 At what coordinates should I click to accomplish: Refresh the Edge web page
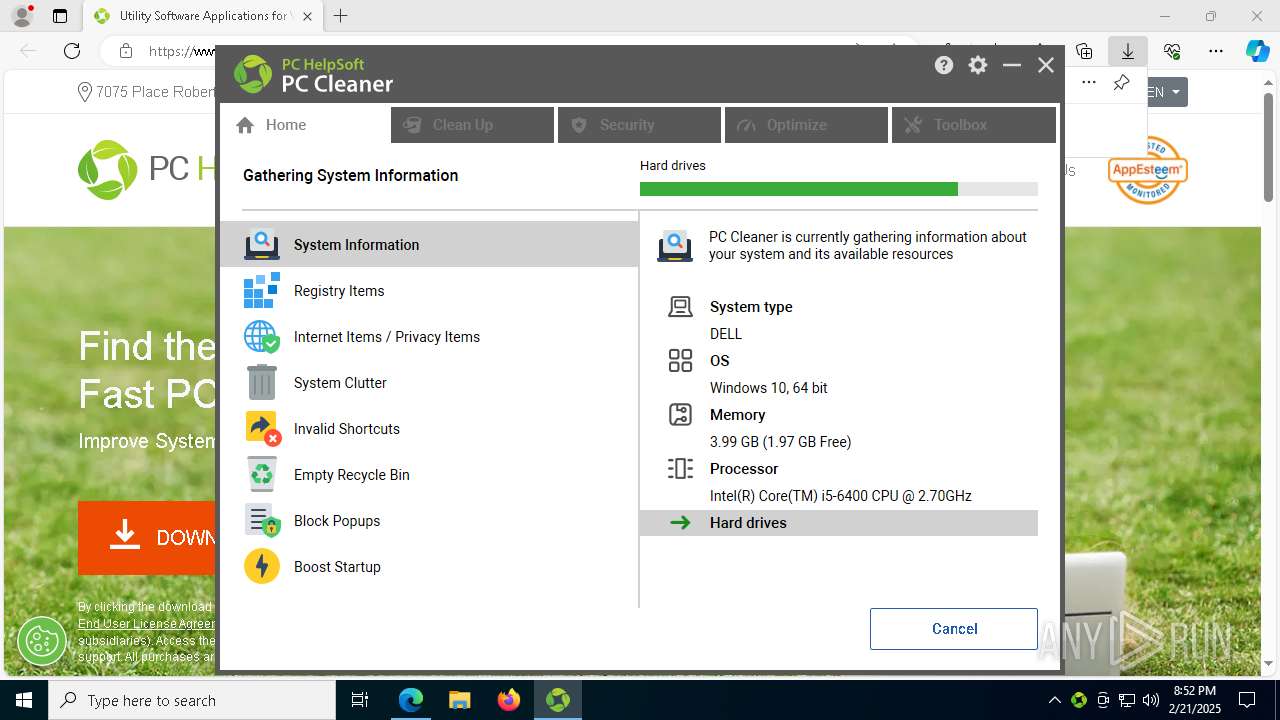tap(72, 51)
